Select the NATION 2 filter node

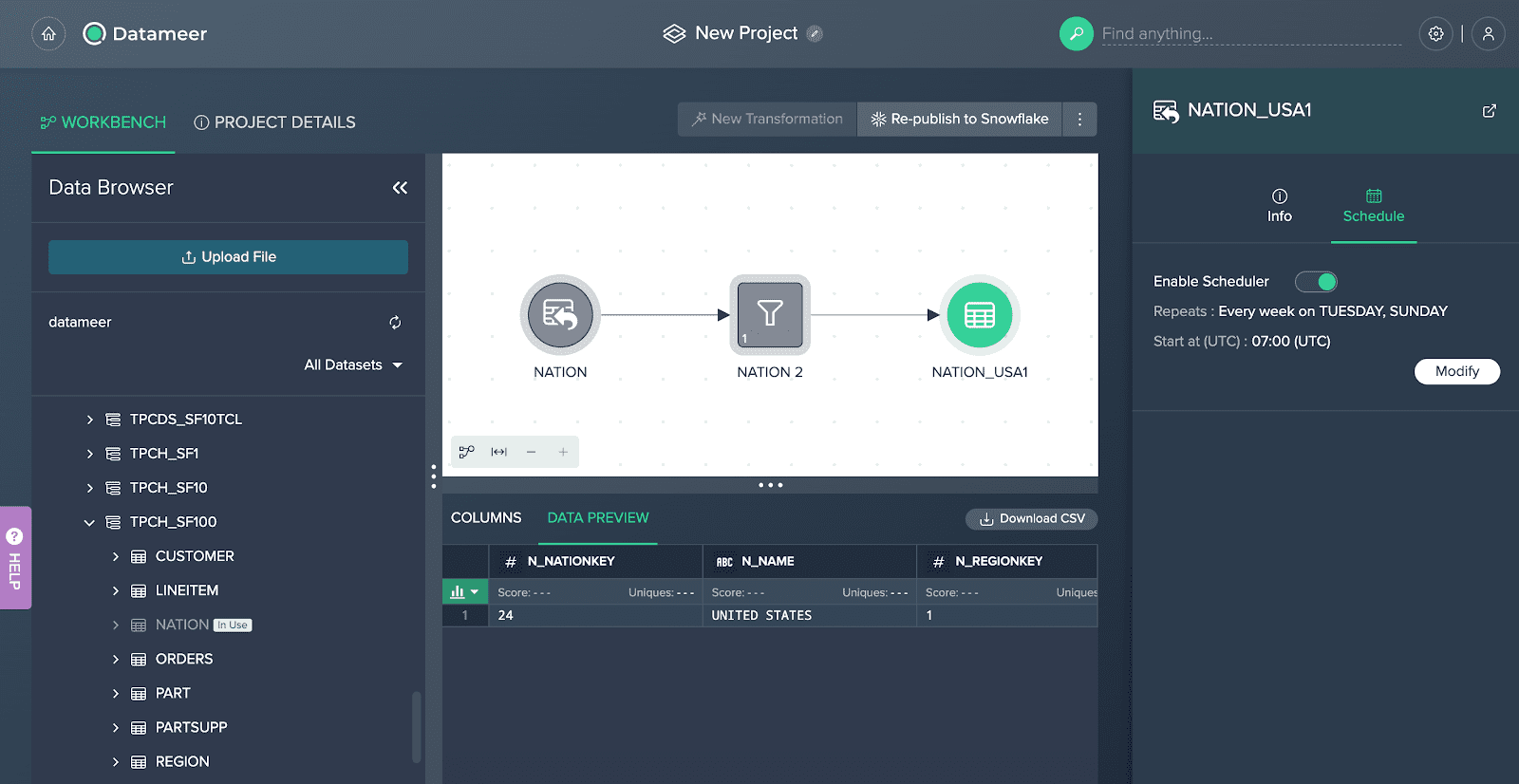769,314
